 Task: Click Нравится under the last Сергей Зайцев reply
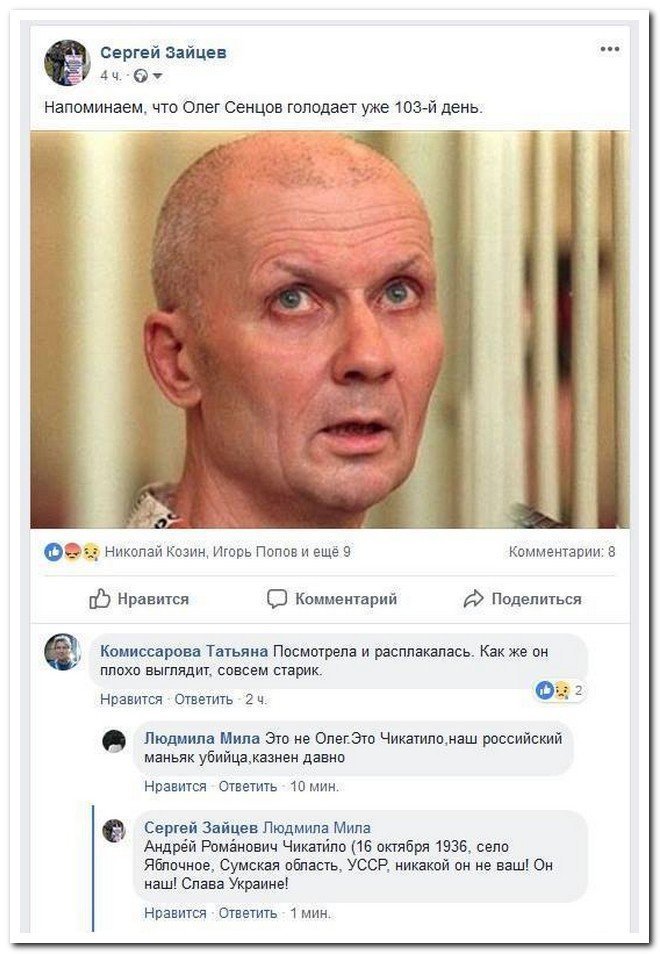click(x=175, y=913)
